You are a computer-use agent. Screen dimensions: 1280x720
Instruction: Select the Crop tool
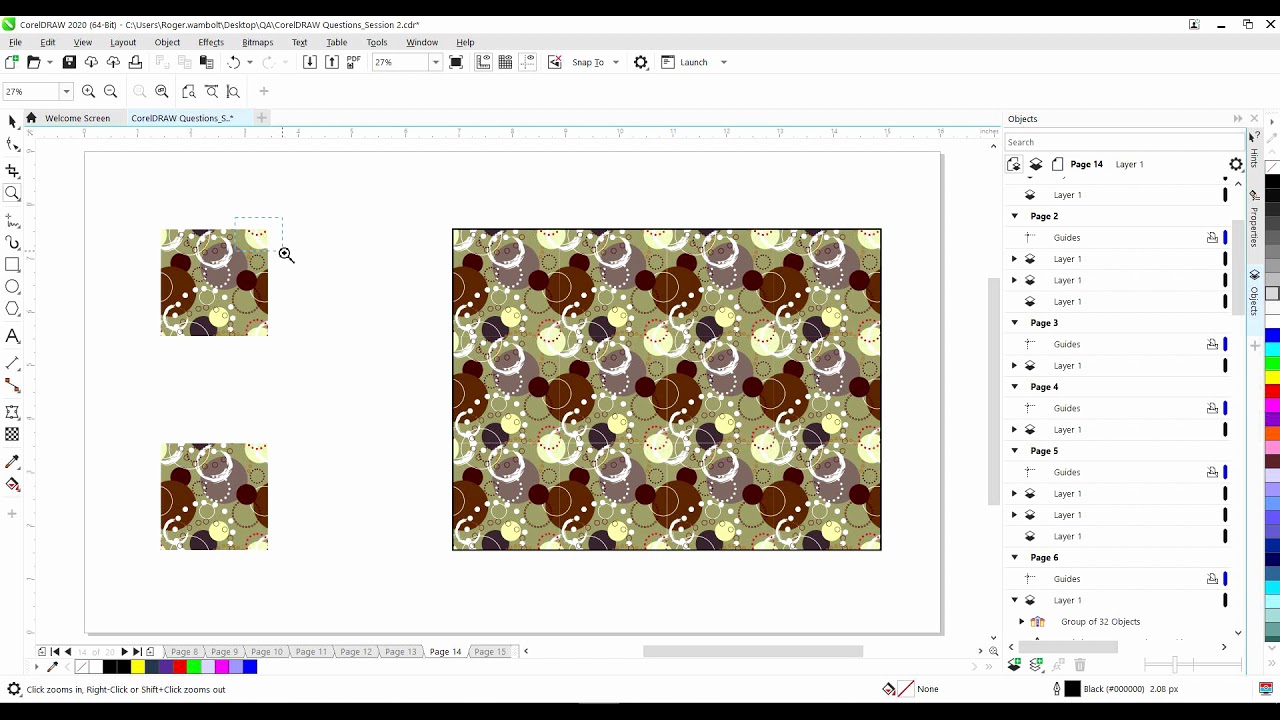click(x=12, y=171)
